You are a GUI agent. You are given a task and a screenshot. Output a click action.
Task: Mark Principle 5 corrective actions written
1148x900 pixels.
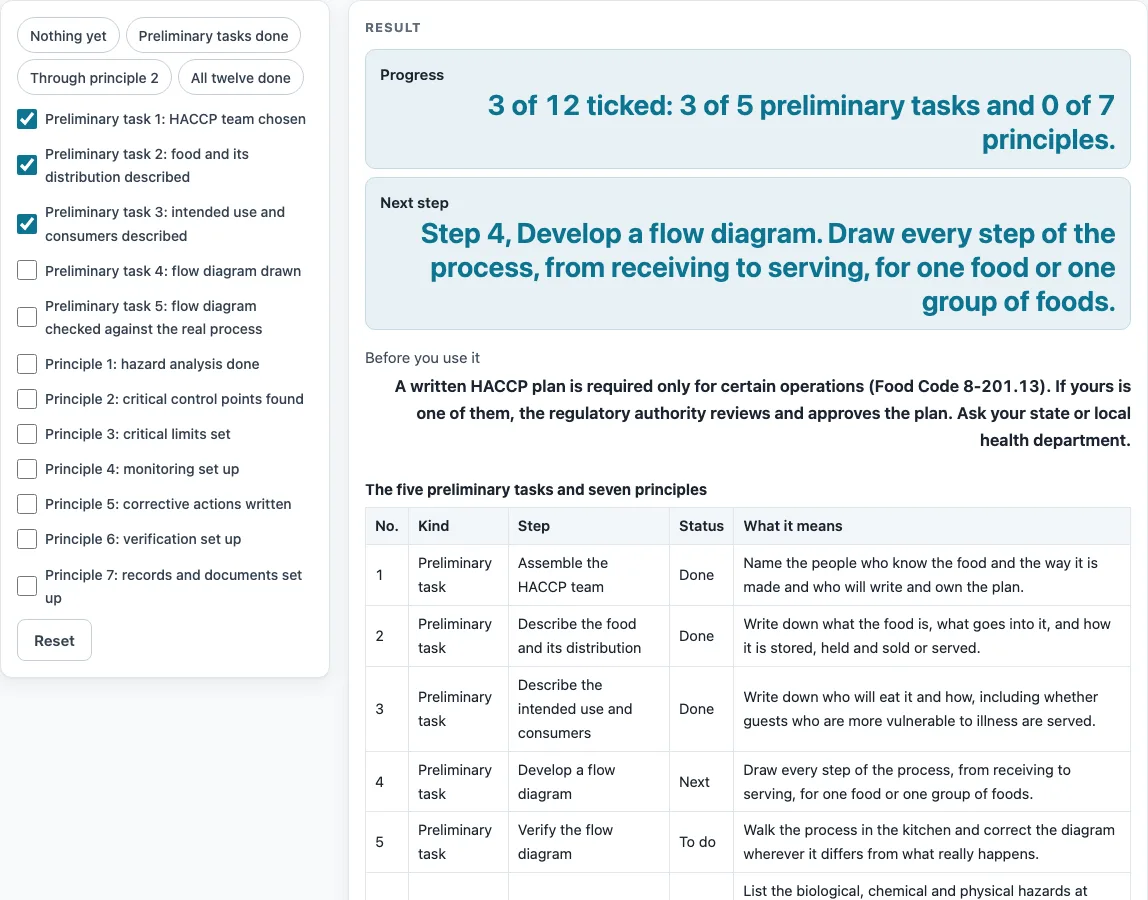tap(27, 504)
